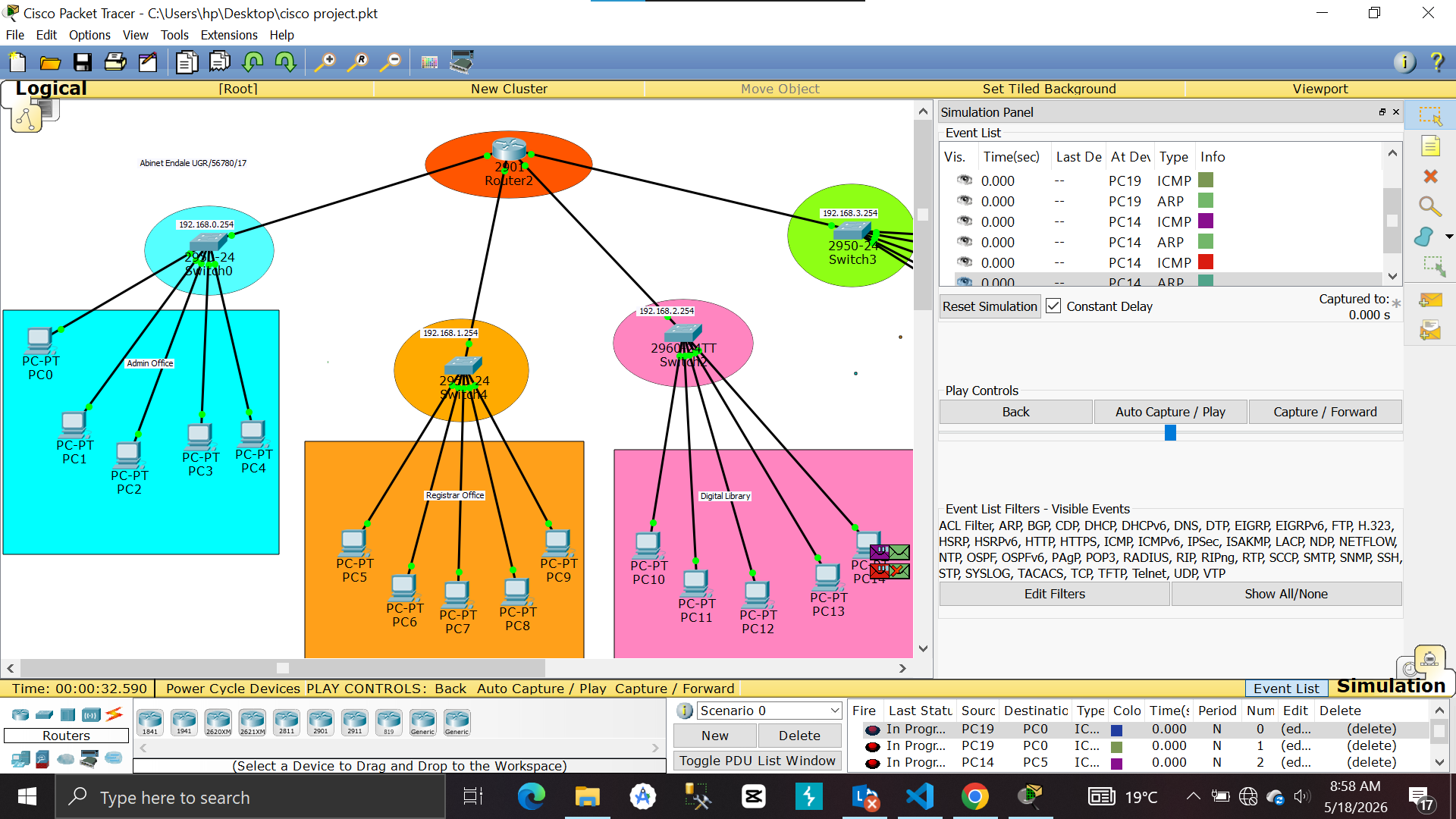Click event list scroll down arrow
The image size is (1456, 819).
[1392, 277]
